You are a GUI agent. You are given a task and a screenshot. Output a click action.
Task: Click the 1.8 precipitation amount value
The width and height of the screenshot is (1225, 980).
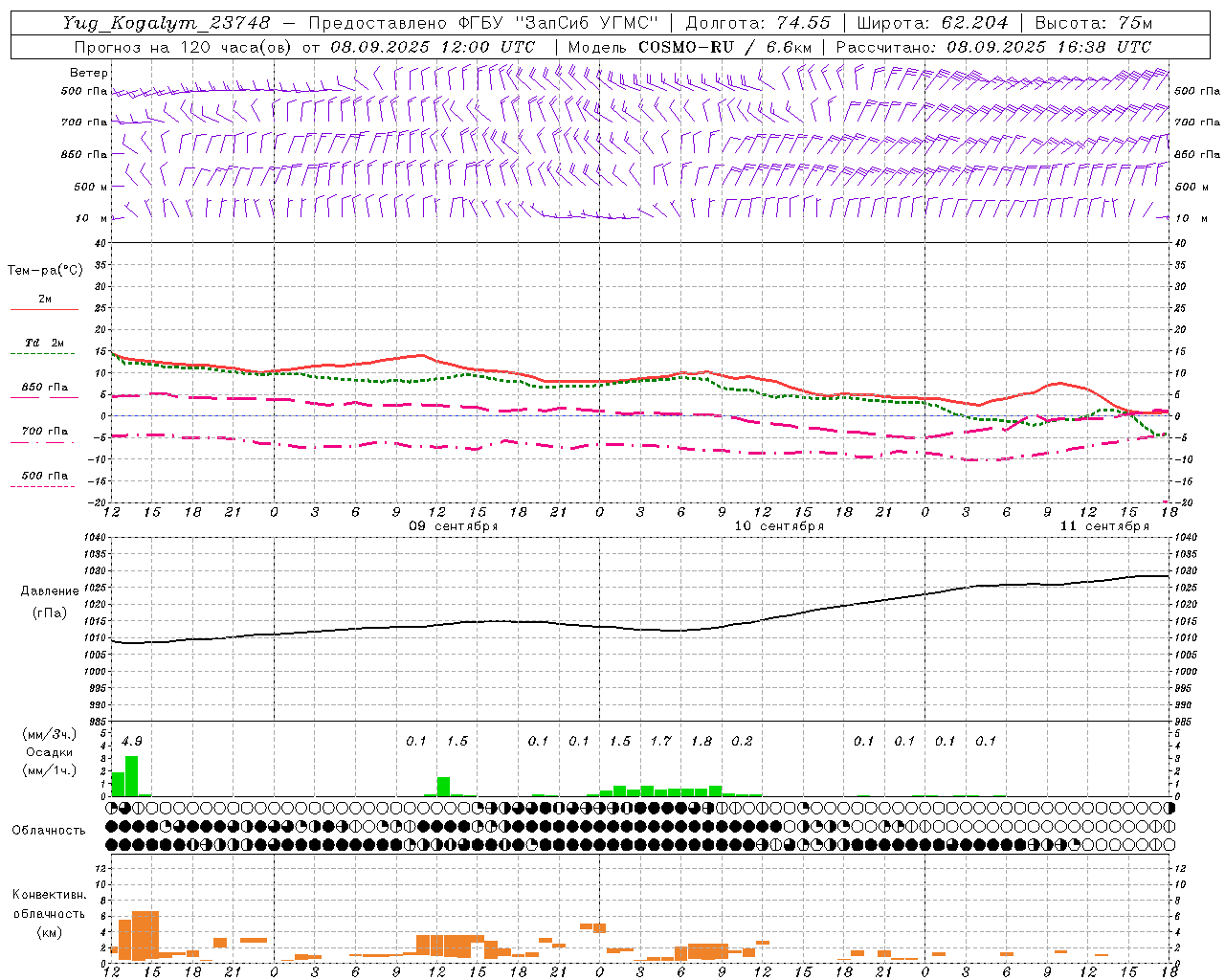702,741
